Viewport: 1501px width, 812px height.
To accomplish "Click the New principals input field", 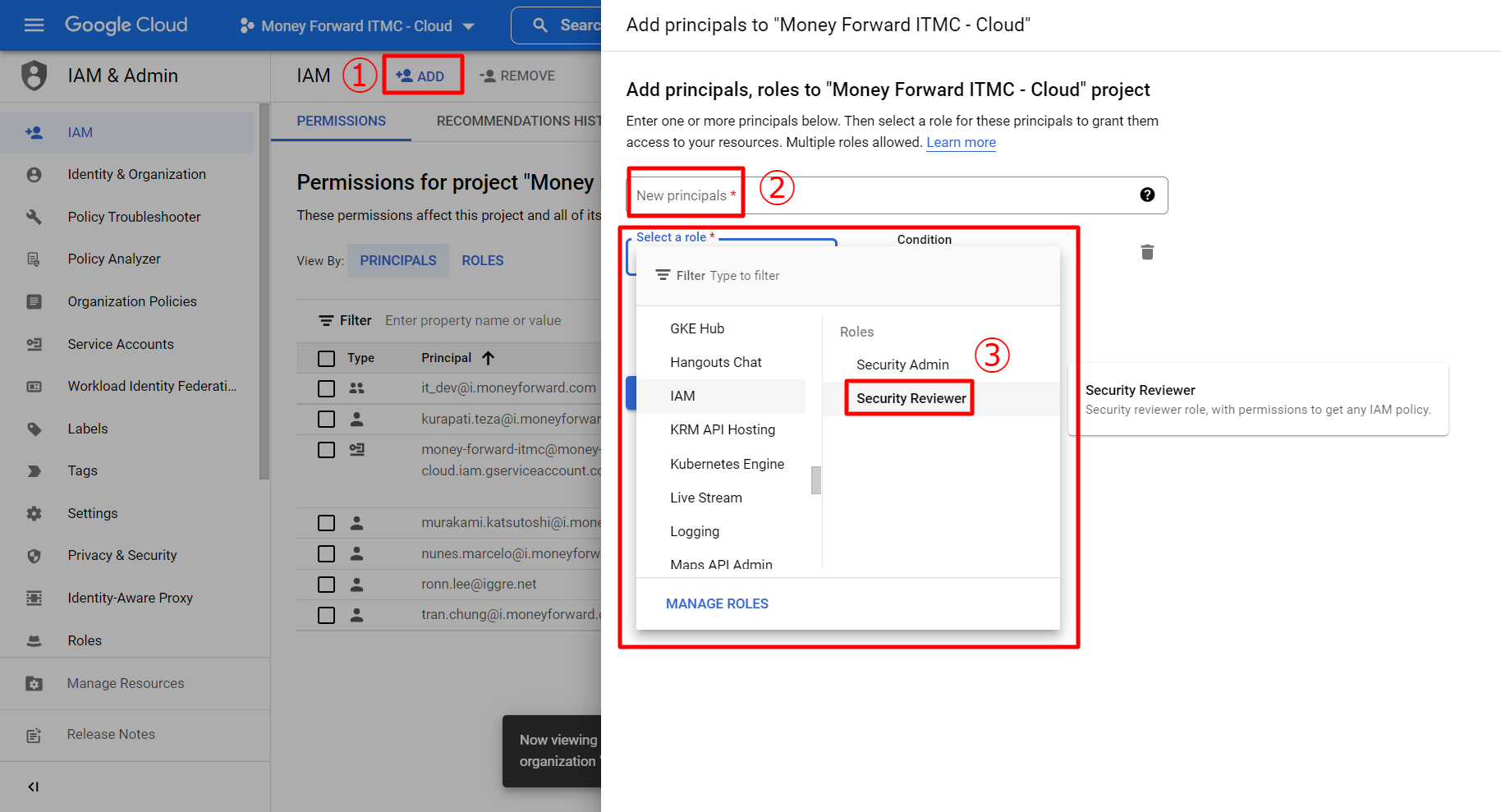I will [897, 195].
